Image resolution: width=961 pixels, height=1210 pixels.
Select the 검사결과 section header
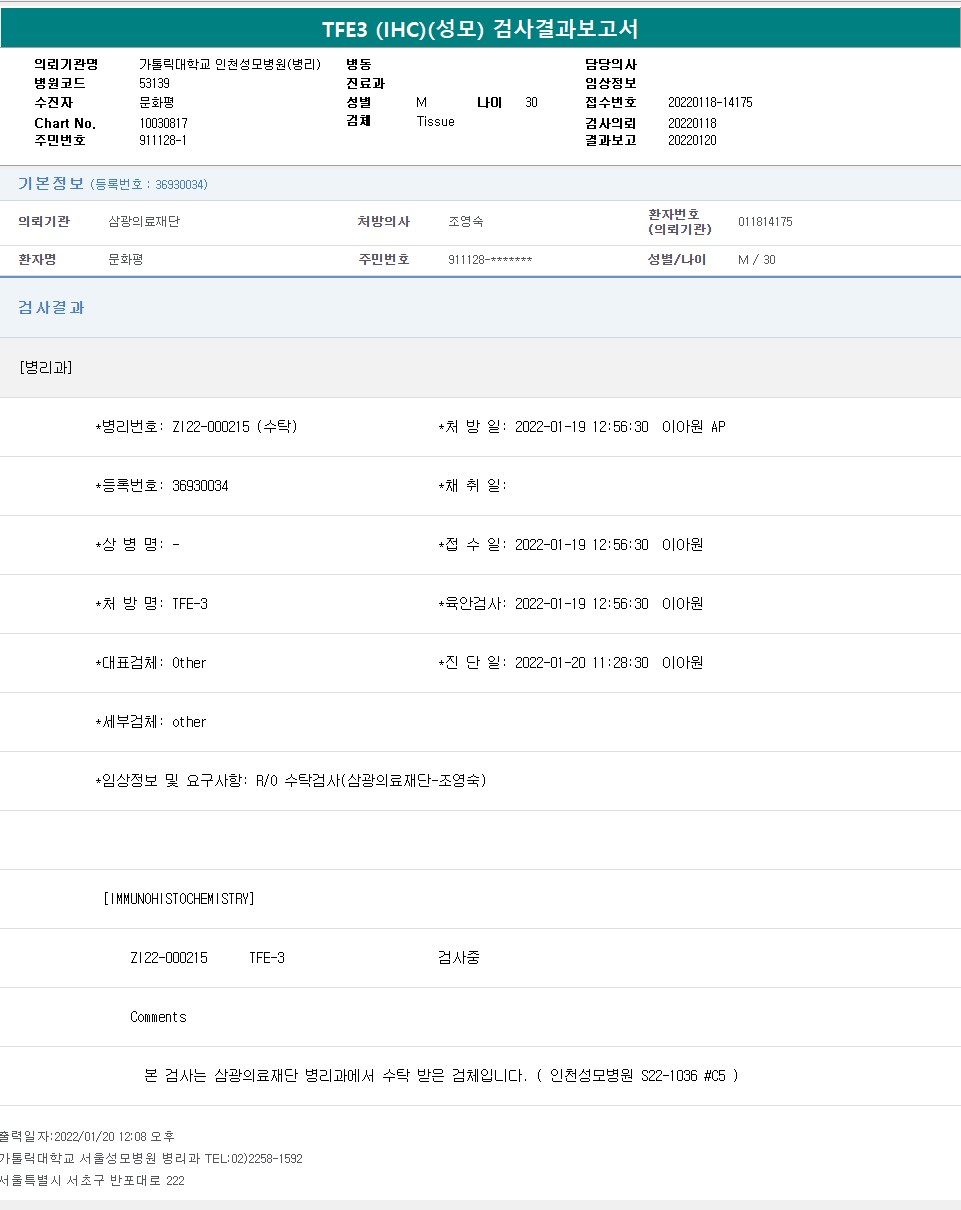pyautogui.click(x=51, y=308)
